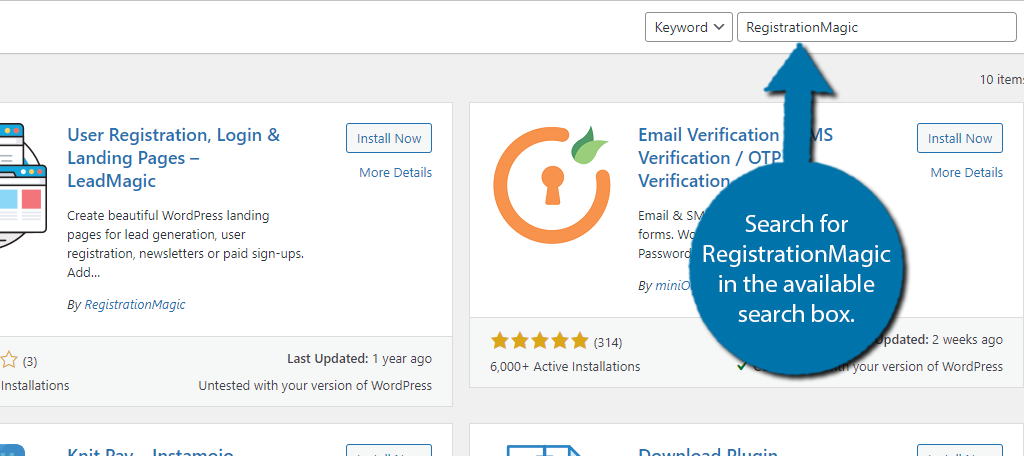Open More Details for the LeadMagic plugin
The width and height of the screenshot is (1024, 456).
coord(395,172)
